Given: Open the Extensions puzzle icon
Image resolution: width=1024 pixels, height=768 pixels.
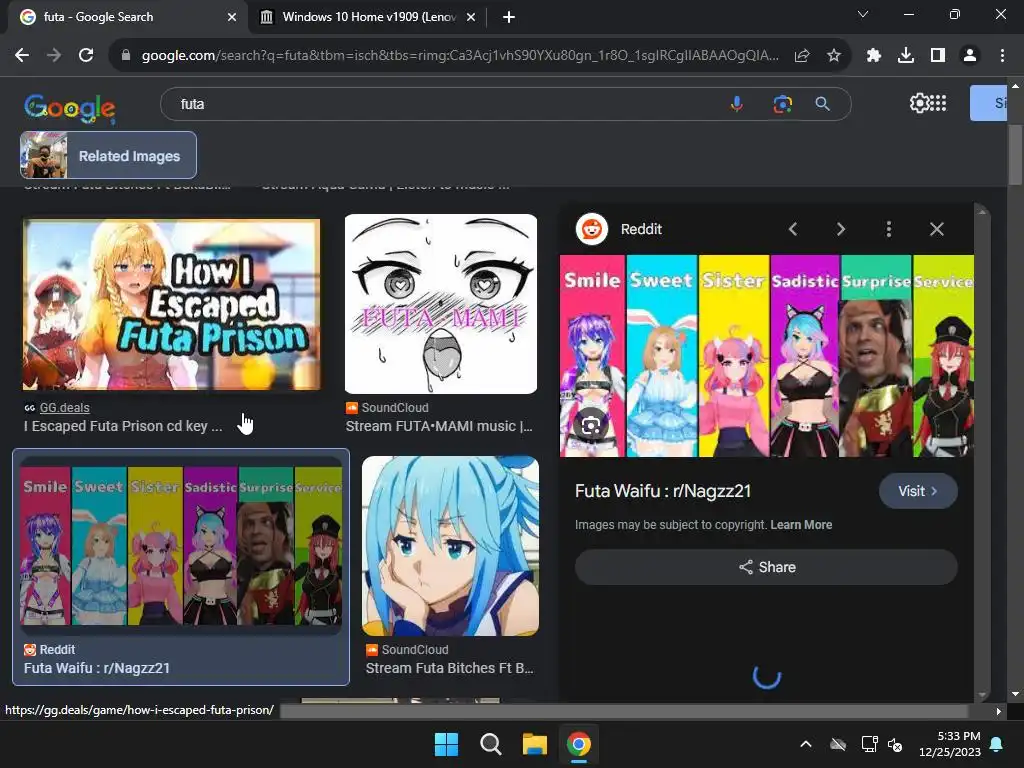Looking at the screenshot, I should click(x=874, y=56).
